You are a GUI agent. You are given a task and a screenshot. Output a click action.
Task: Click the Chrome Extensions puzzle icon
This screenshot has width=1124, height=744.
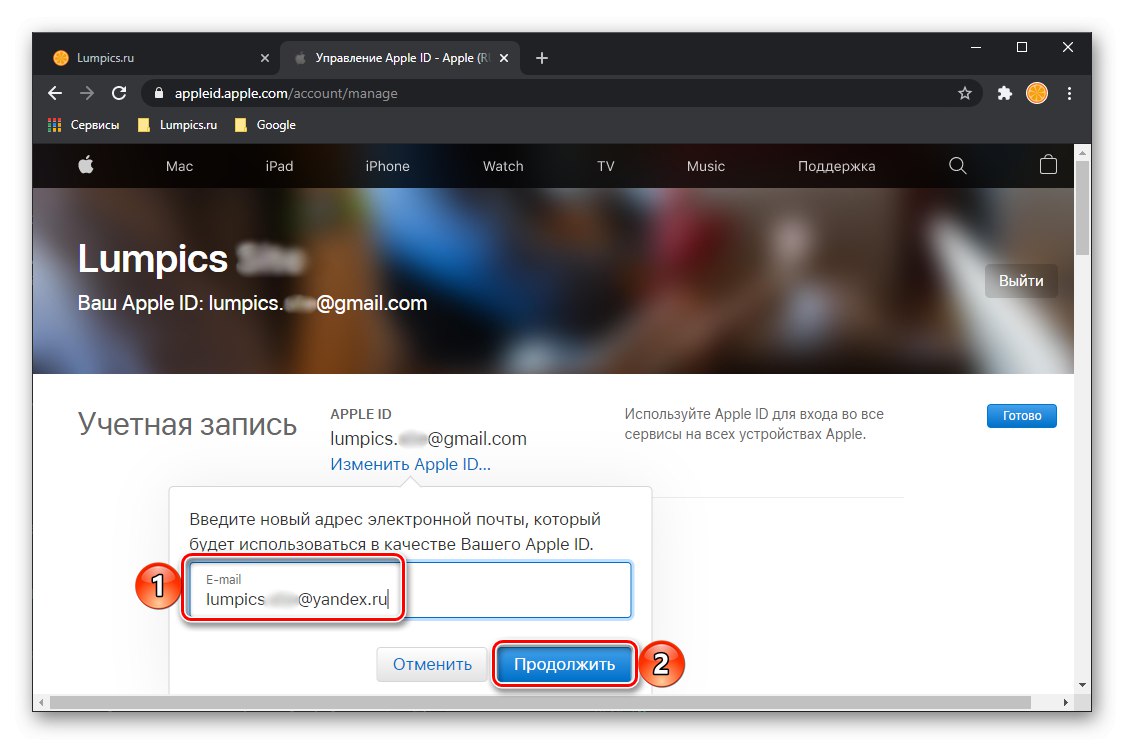(1003, 93)
